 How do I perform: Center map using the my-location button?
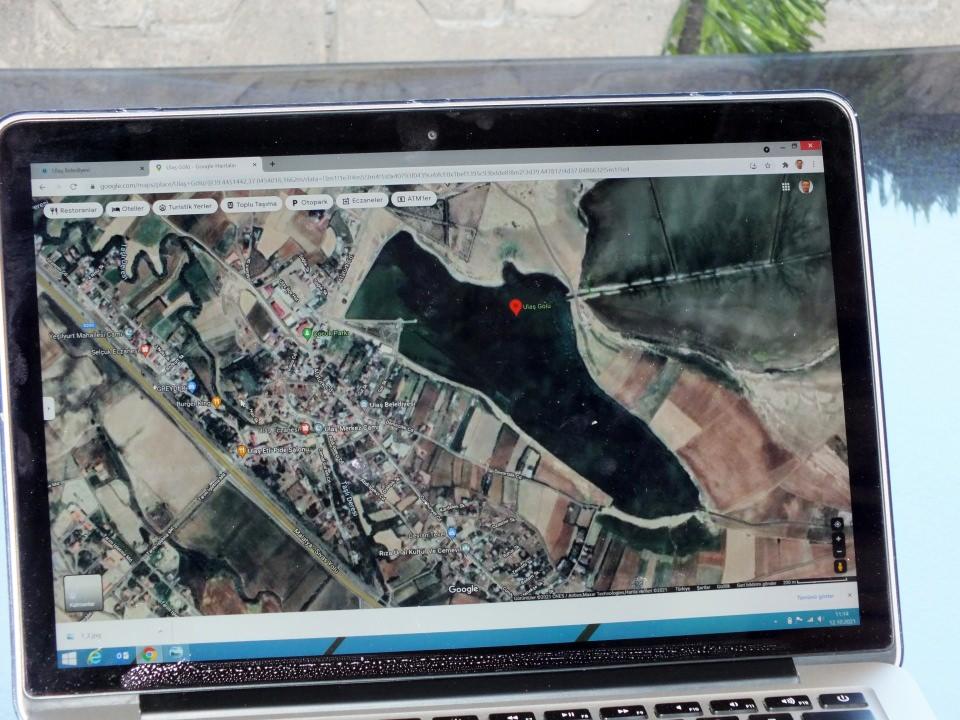coord(837,524)
